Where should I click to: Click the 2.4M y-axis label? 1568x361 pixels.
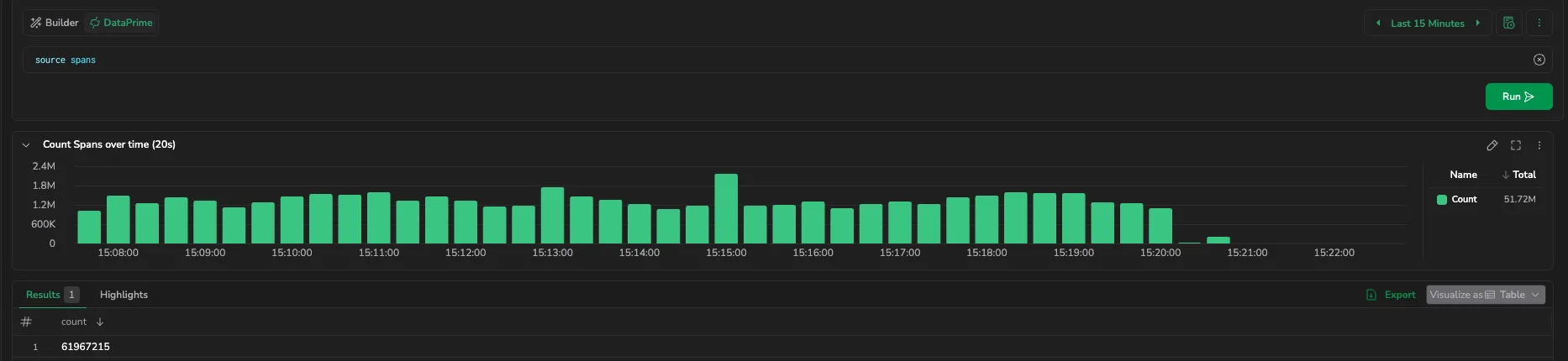tap(44, 166)
